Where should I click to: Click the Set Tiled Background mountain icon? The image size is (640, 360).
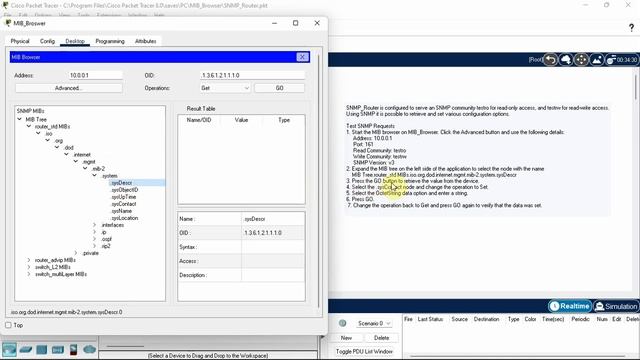coord(597,60)
